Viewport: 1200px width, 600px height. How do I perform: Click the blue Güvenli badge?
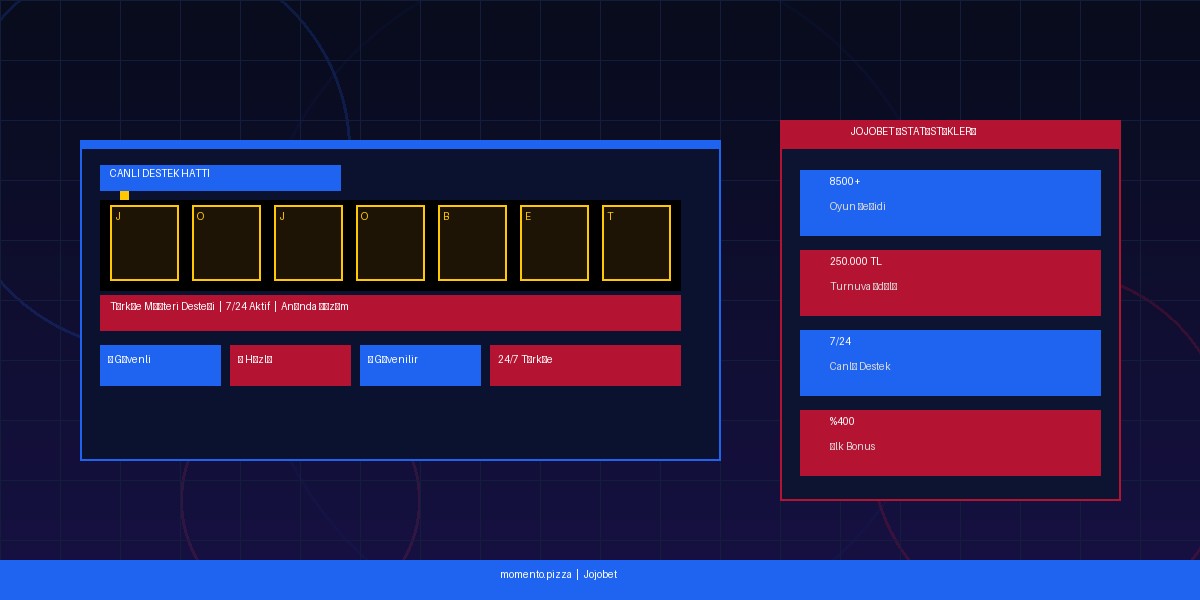click(x=160, y=365)
